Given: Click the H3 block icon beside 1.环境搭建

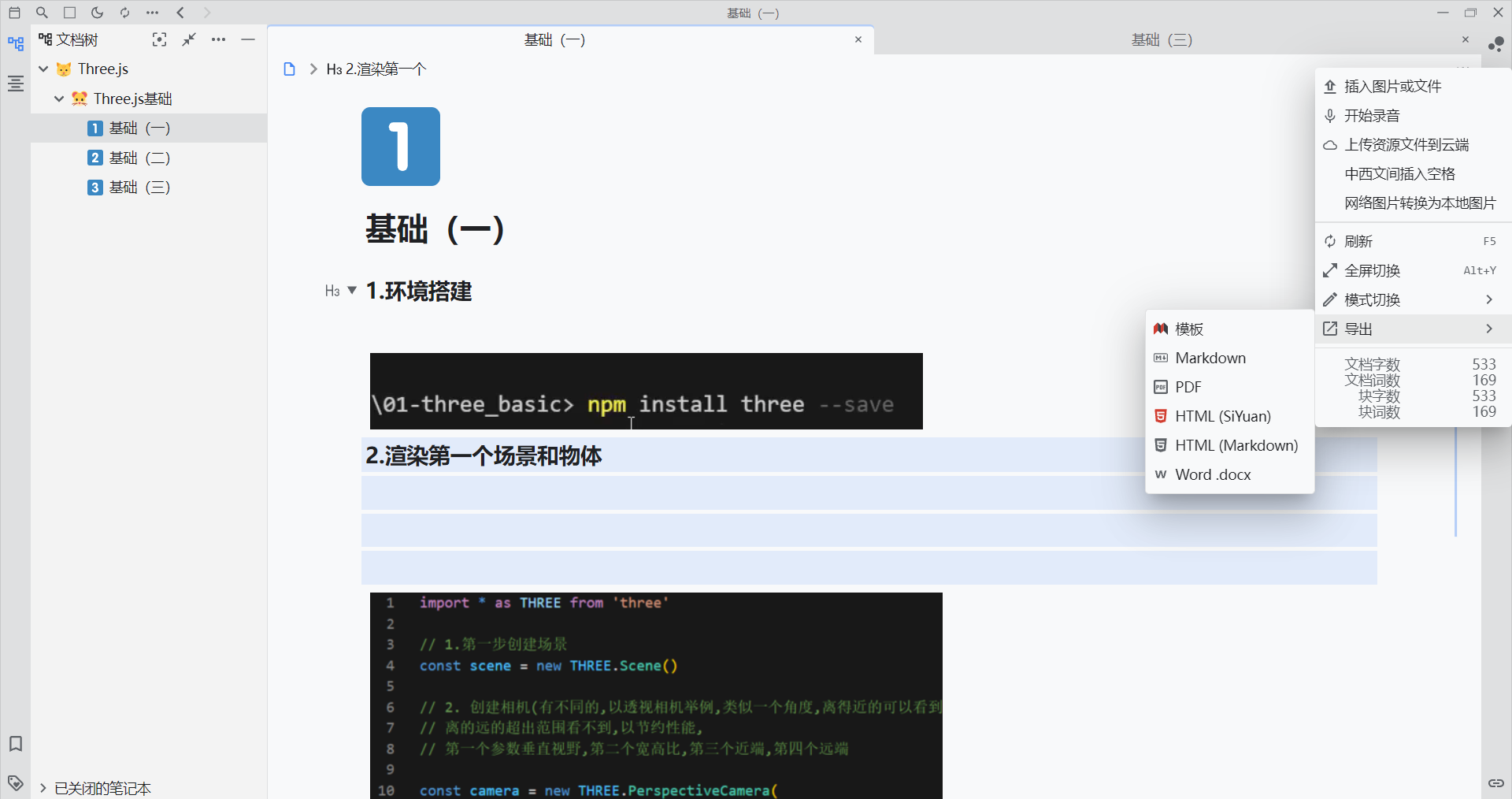Looking at the screenshot, I should tap(332, 292).
